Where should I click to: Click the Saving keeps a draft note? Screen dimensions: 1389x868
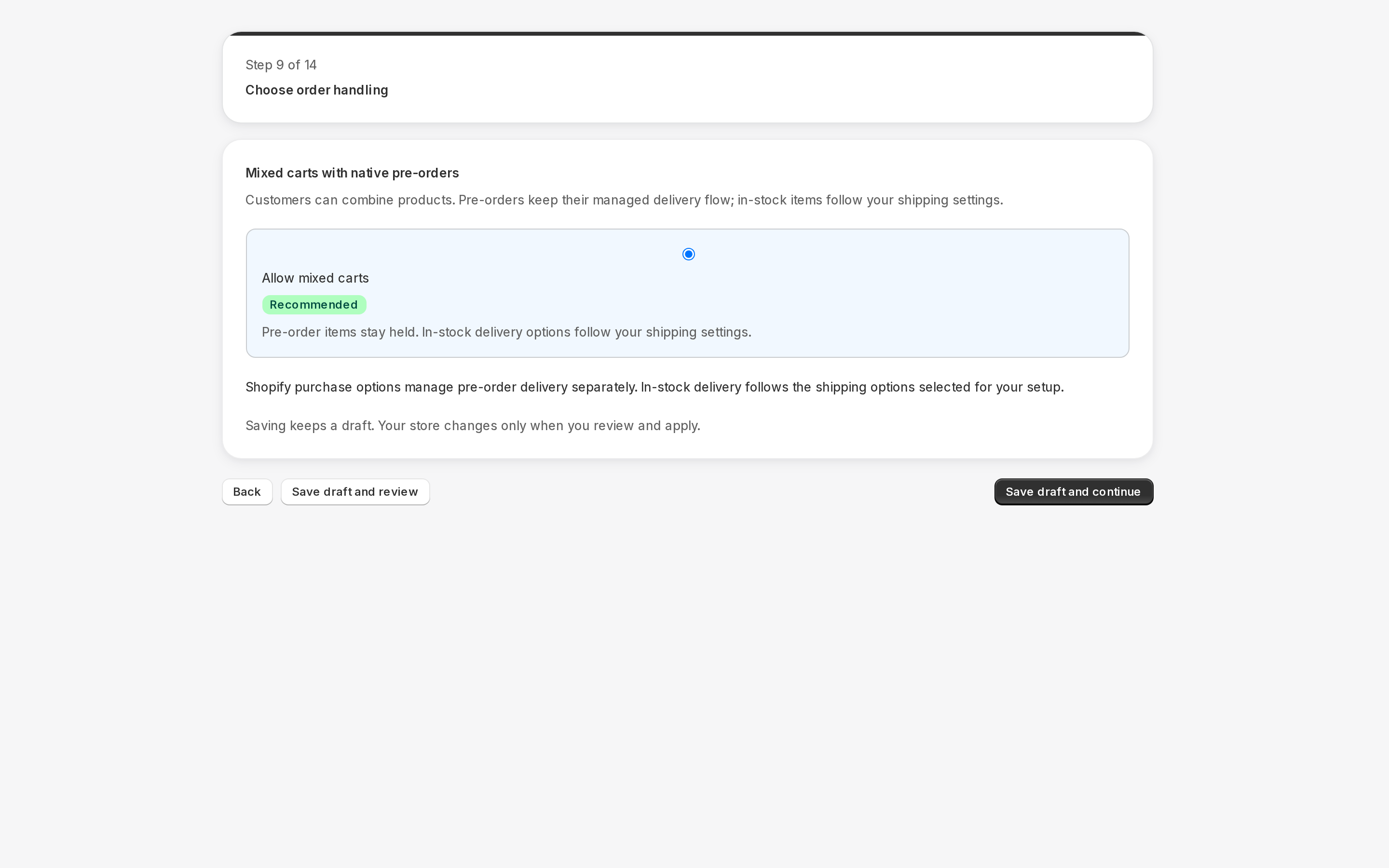point(472,426)
